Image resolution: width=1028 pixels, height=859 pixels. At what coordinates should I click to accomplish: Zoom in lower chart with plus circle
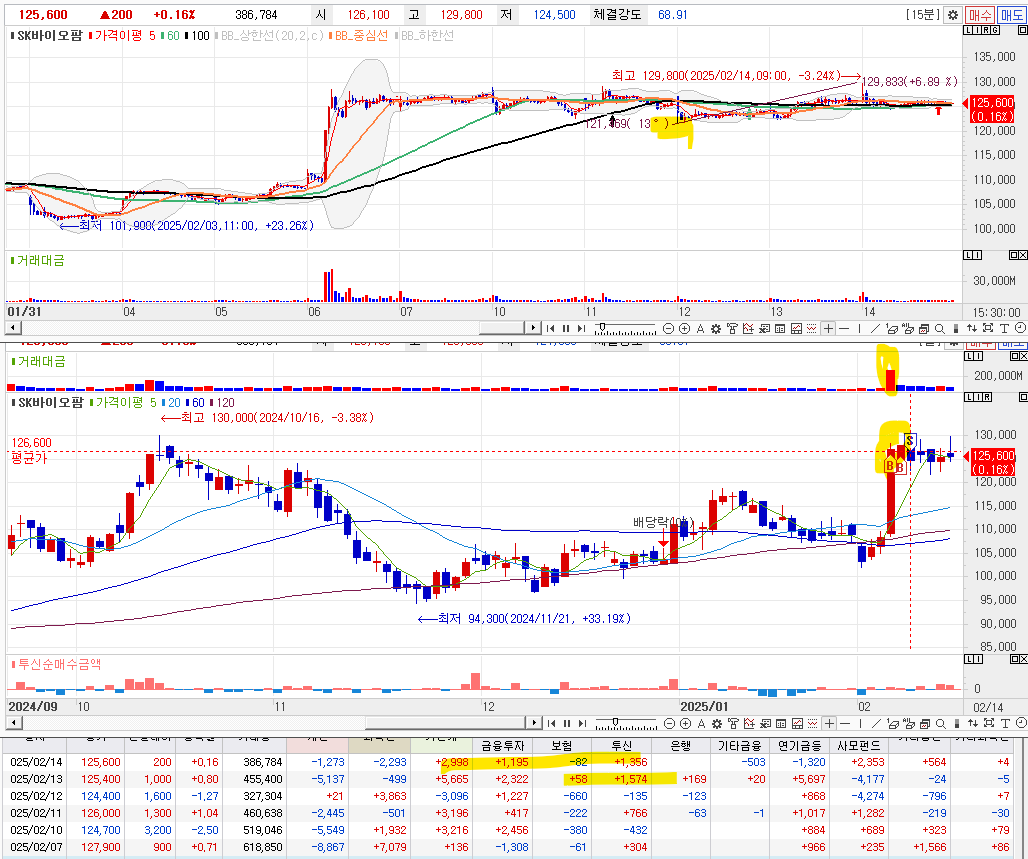click(685, 723)
